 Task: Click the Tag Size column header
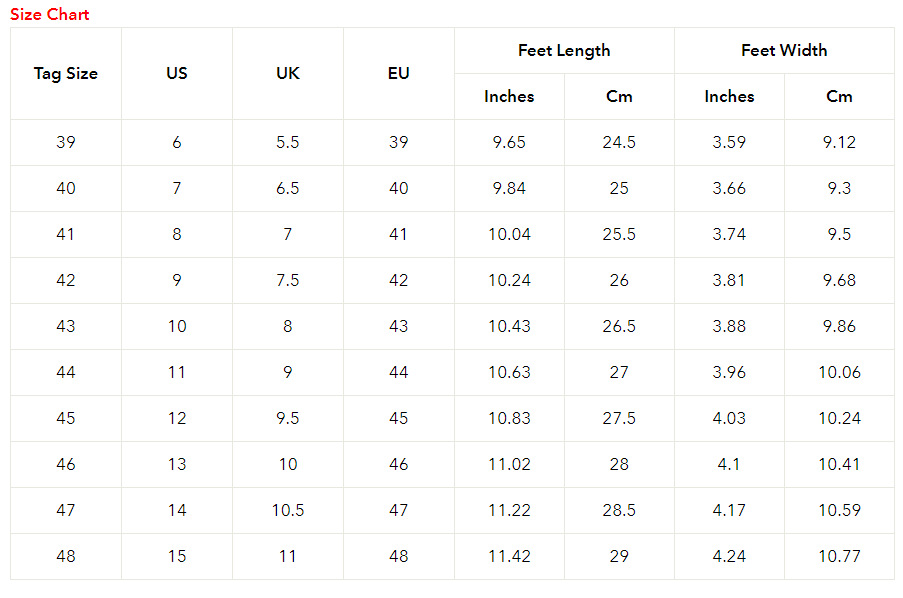click(66, 73)
